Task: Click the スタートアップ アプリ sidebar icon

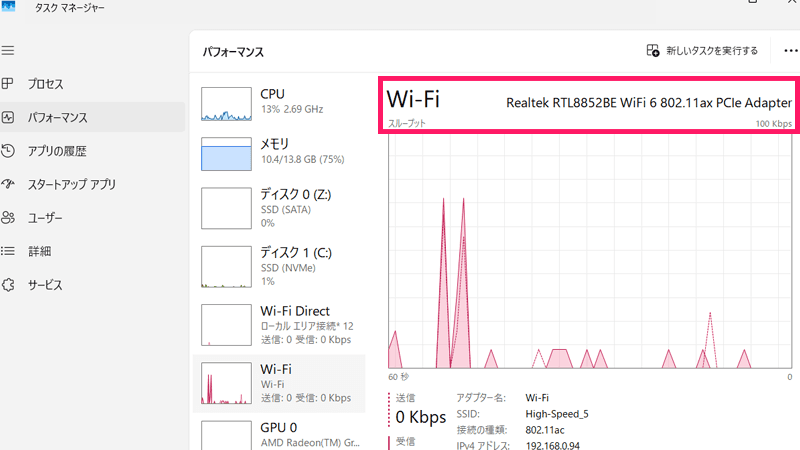Action: (8, 185)
